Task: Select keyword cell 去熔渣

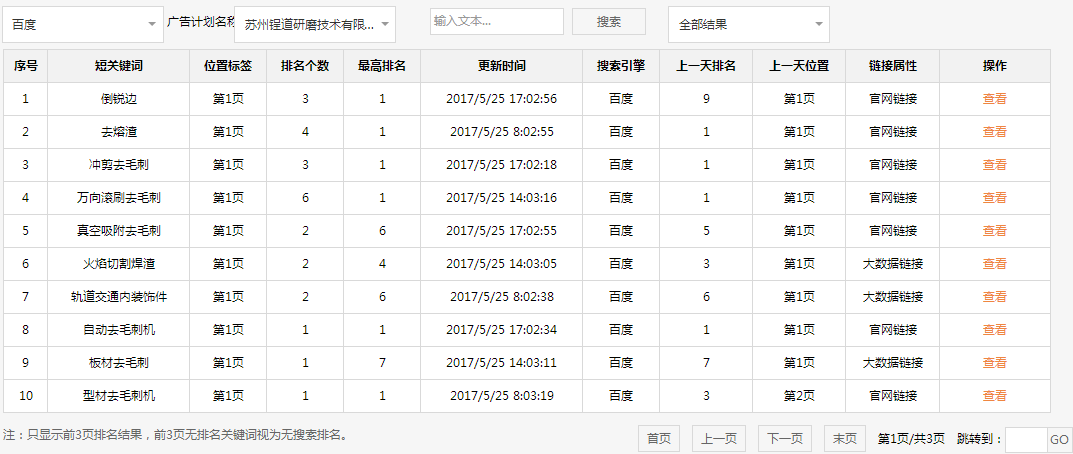Action: pyautogui.click(x=118, y=131)
